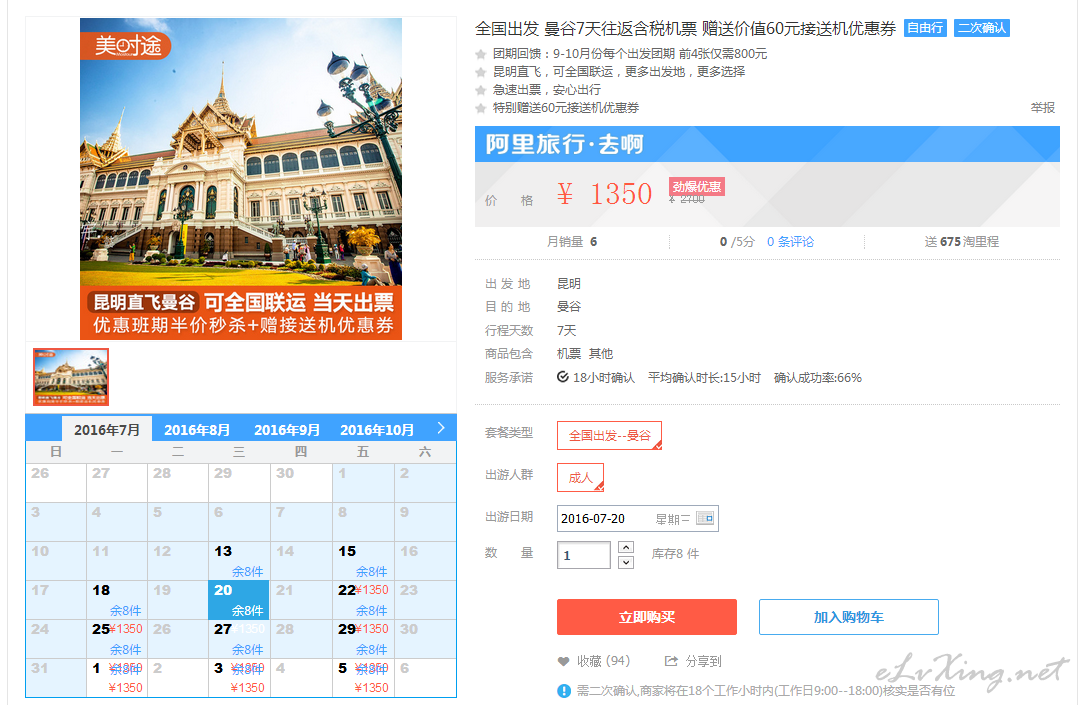Click 立即购买 buy now button
The width and height of the screenshot is (1080, 705).
click(647, 617)
